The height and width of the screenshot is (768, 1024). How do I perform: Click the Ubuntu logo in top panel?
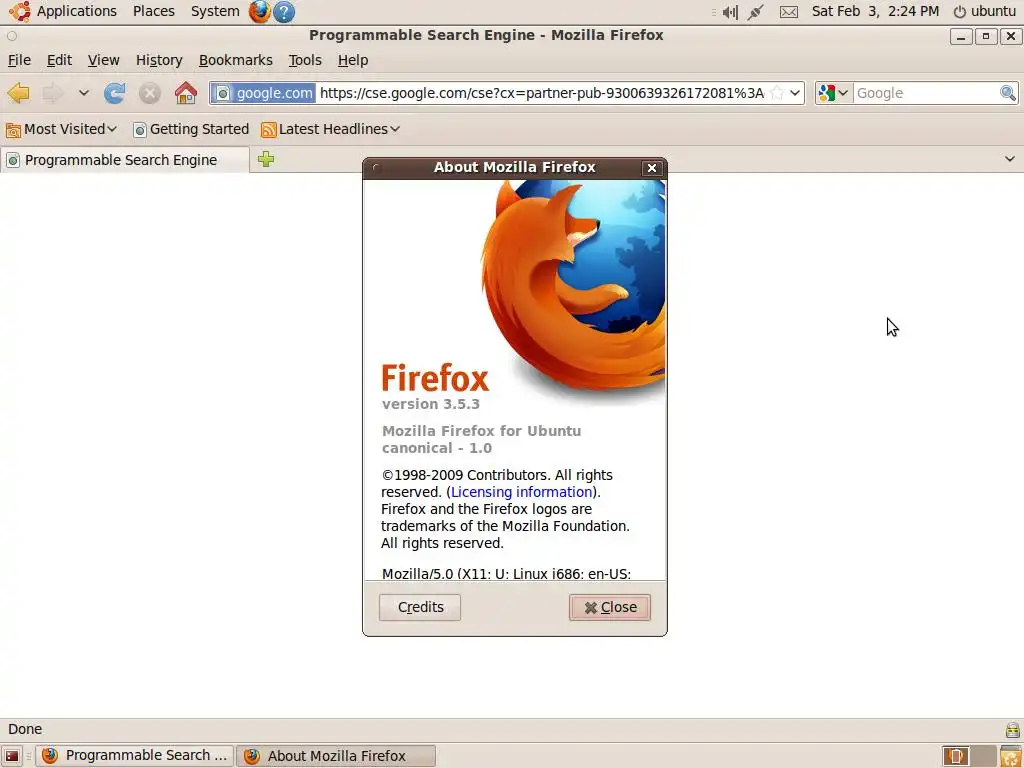click(x=20, y=11)
